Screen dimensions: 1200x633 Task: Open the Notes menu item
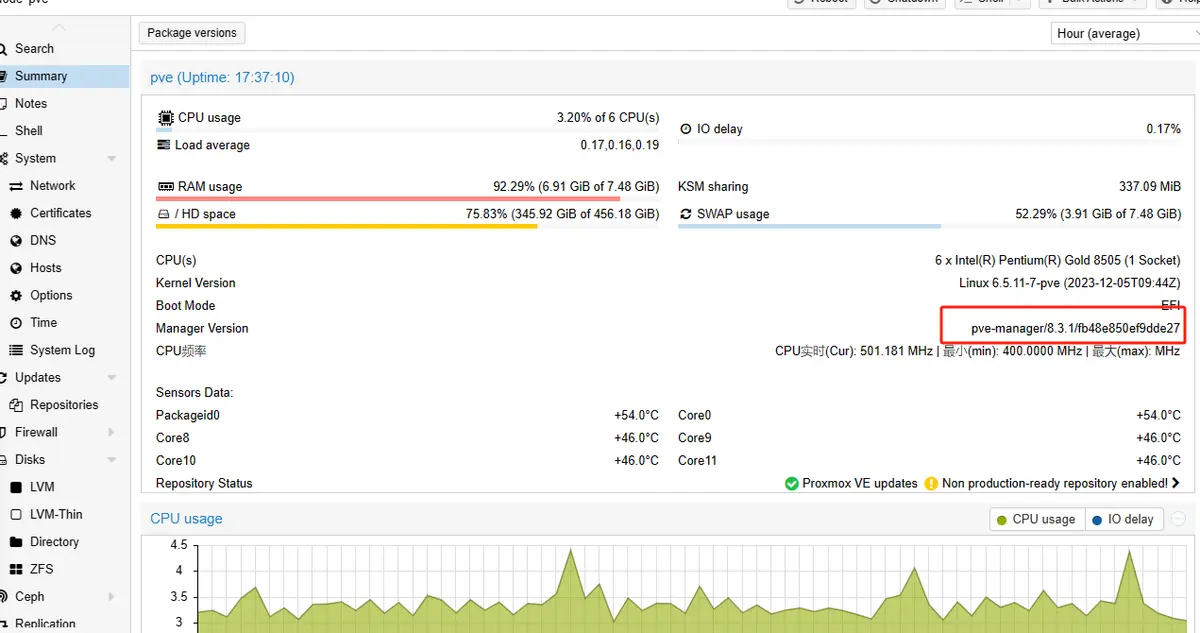pyautogui.click(x=64, y=104)
